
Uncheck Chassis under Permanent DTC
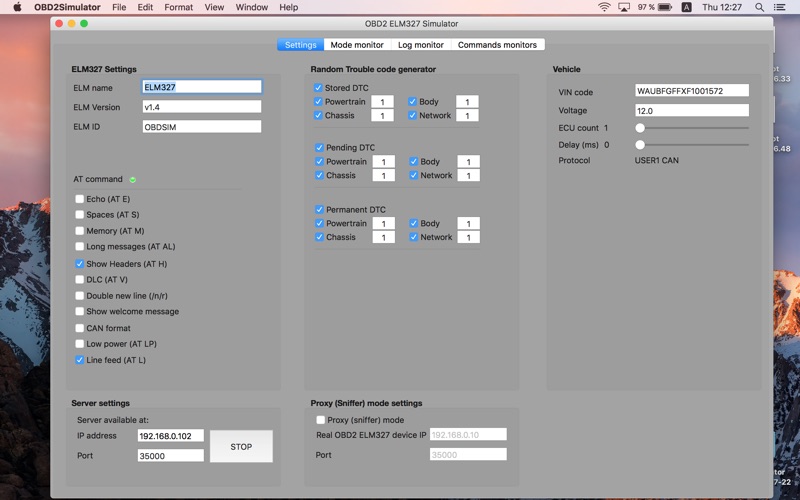(x=319, y=237)
